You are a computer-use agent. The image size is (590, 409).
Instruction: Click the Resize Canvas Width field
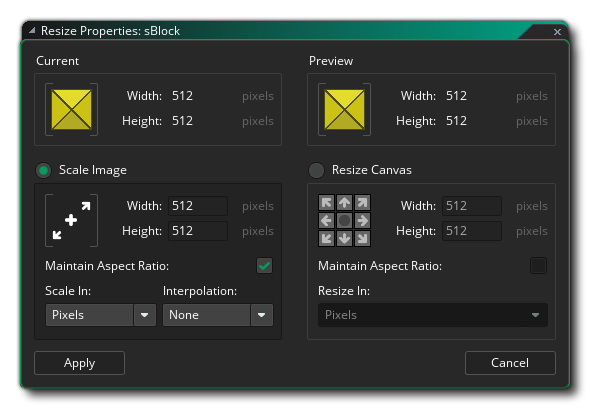tap(472, 206)
